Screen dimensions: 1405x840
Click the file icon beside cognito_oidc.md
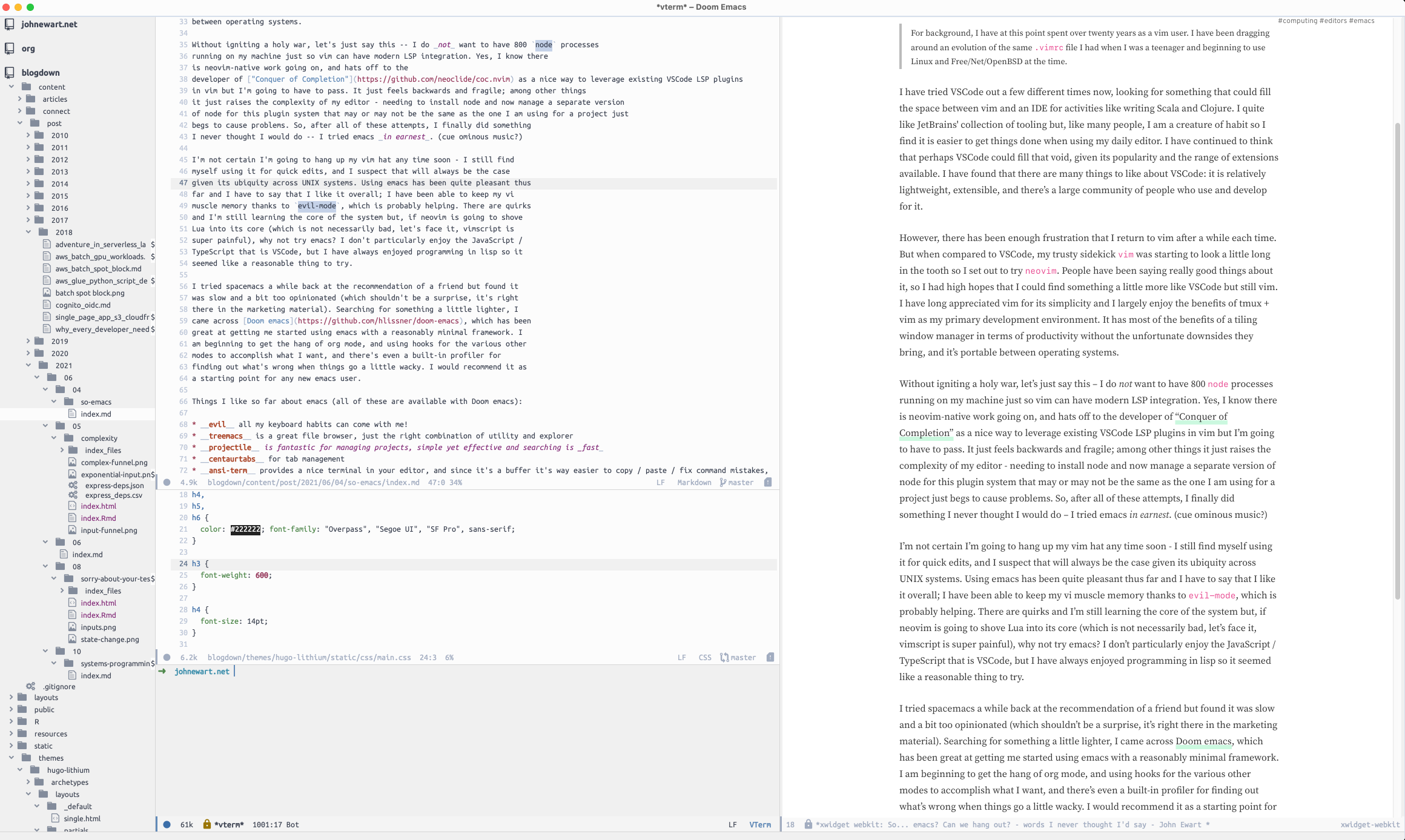[47, 305]
